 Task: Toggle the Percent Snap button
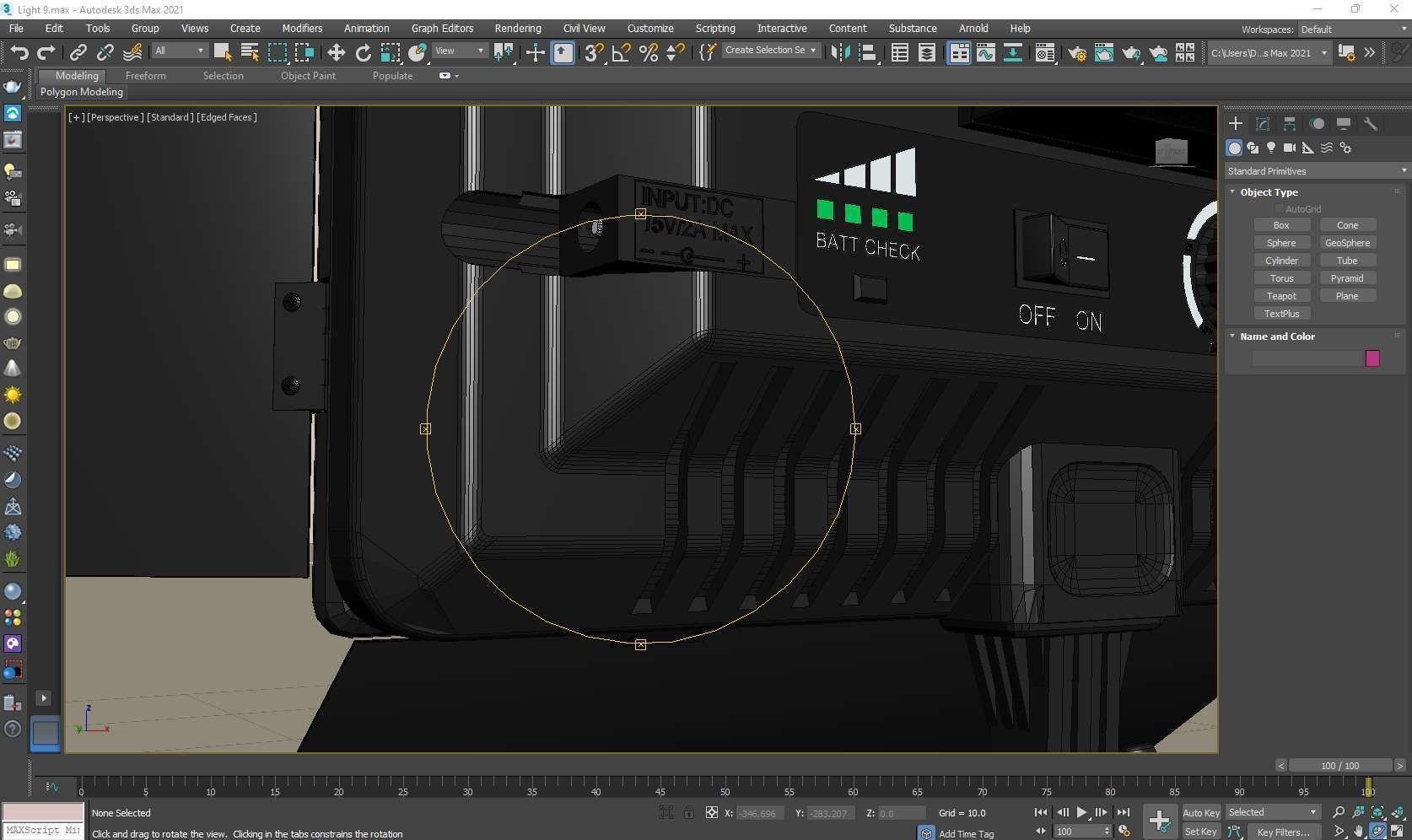pos(648,52)
